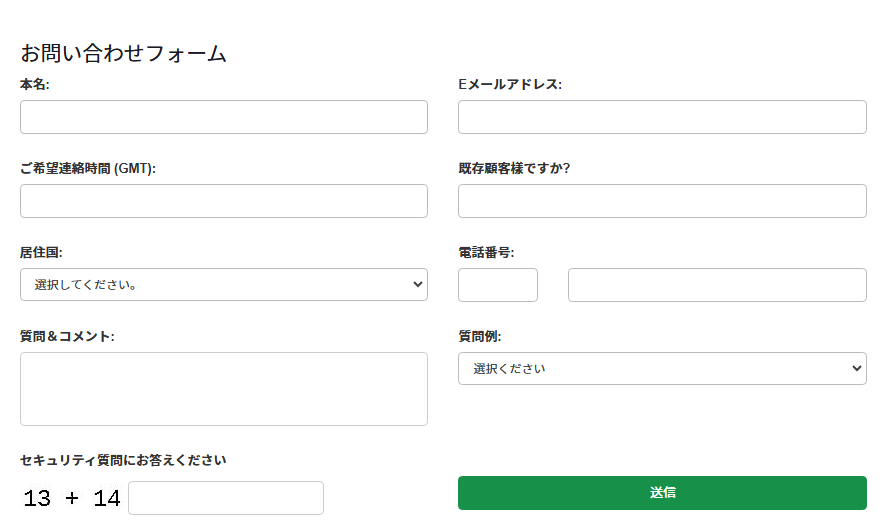This screenshot has height=531, width=884.
Task: Select the ご希望連絡時間 (GMT) input field
Action: click(x=223, y=201)
